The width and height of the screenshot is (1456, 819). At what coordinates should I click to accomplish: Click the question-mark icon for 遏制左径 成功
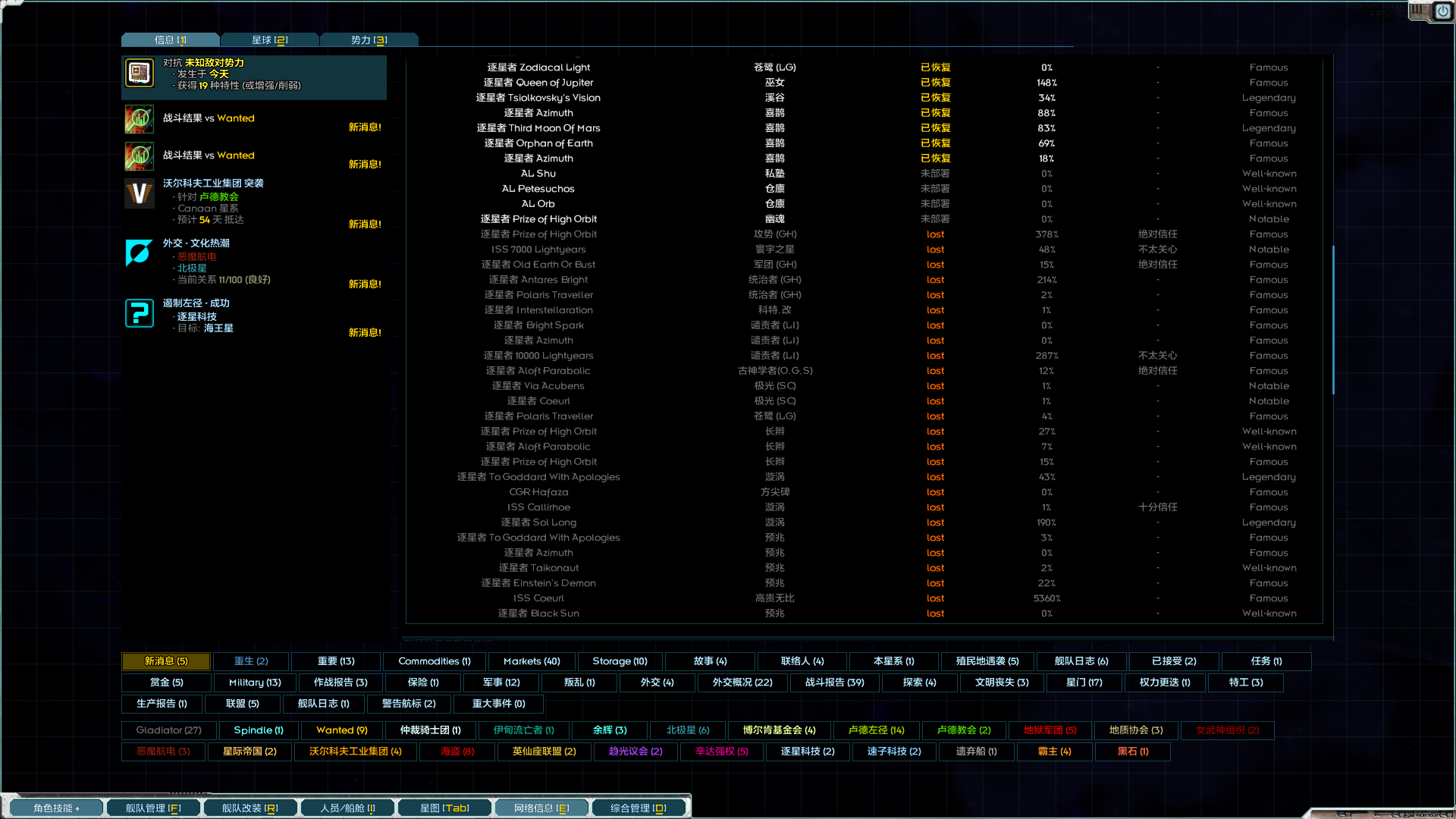[x=139, y=312]
